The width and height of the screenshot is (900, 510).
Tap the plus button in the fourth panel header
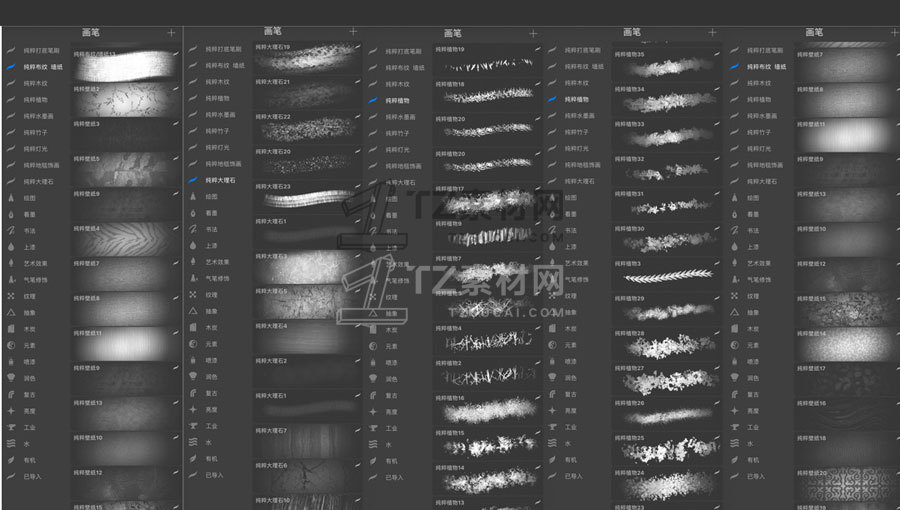pyautogui.click(x=712, y=32)
